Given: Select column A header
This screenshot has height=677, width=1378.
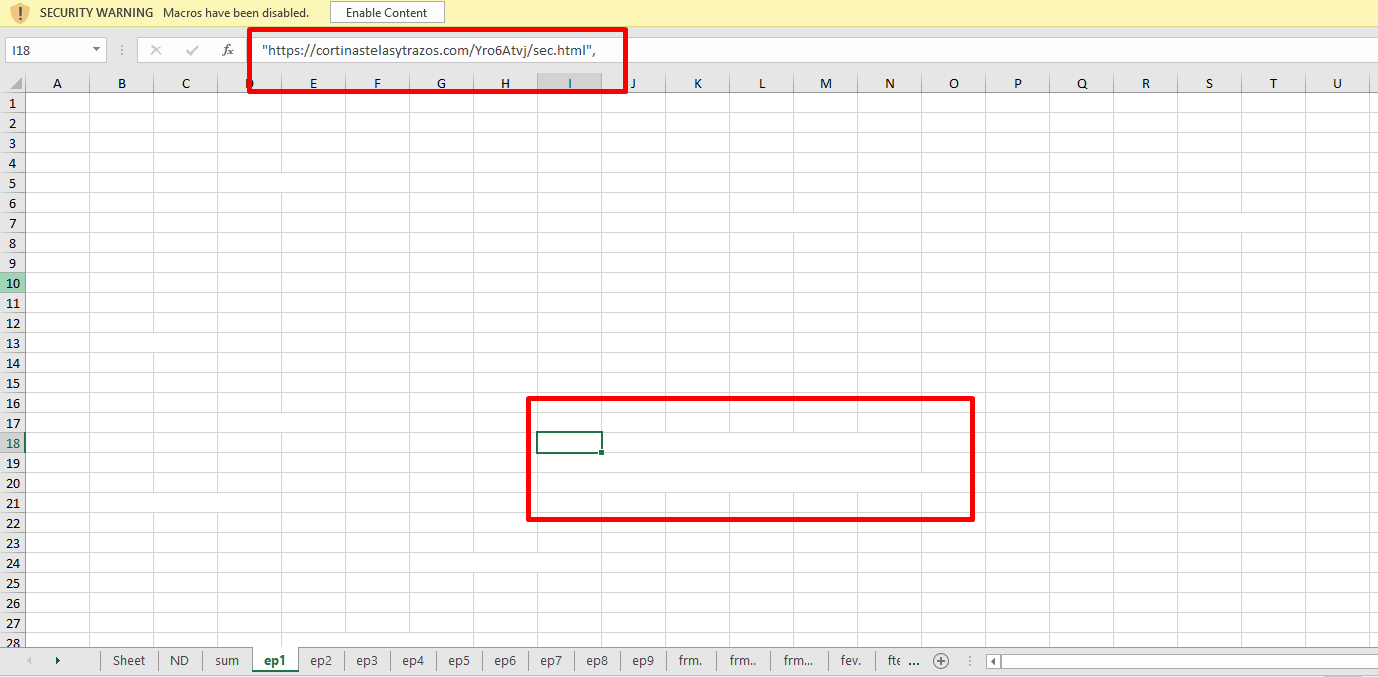Looking at the screenshot, I should coord(57,83).
